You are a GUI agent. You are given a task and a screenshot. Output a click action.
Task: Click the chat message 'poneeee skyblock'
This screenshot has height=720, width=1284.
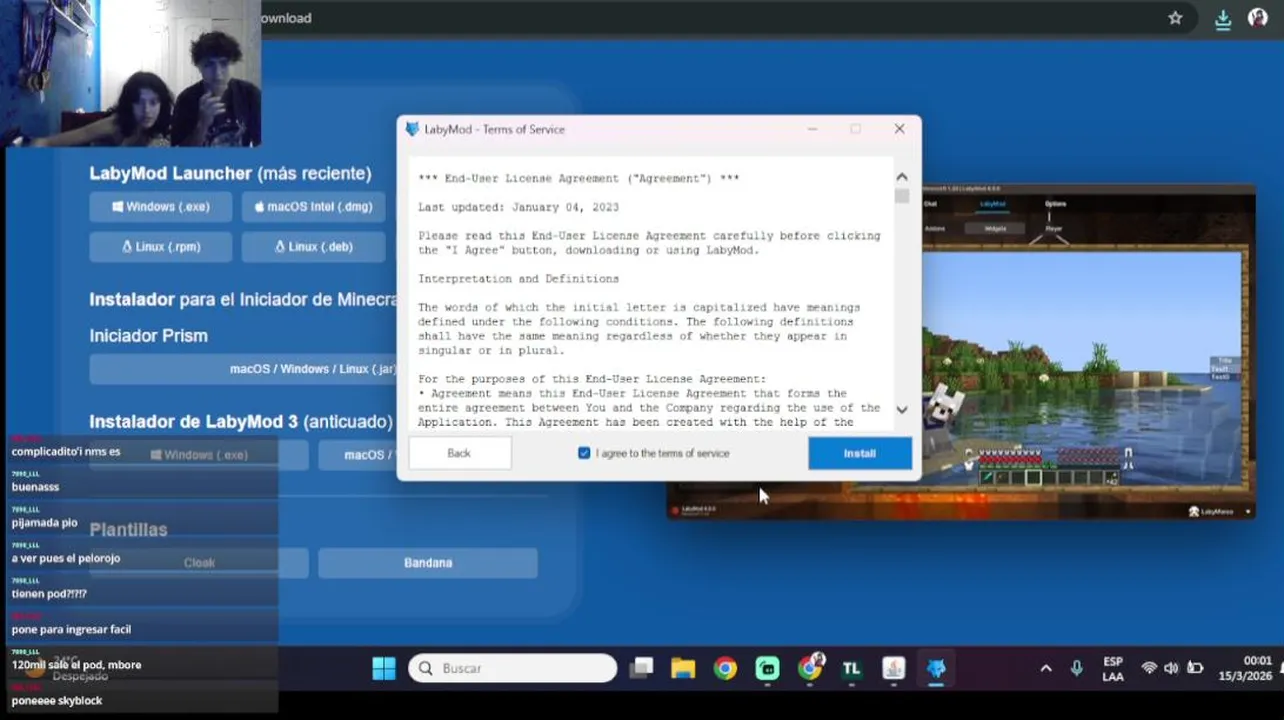57,701
